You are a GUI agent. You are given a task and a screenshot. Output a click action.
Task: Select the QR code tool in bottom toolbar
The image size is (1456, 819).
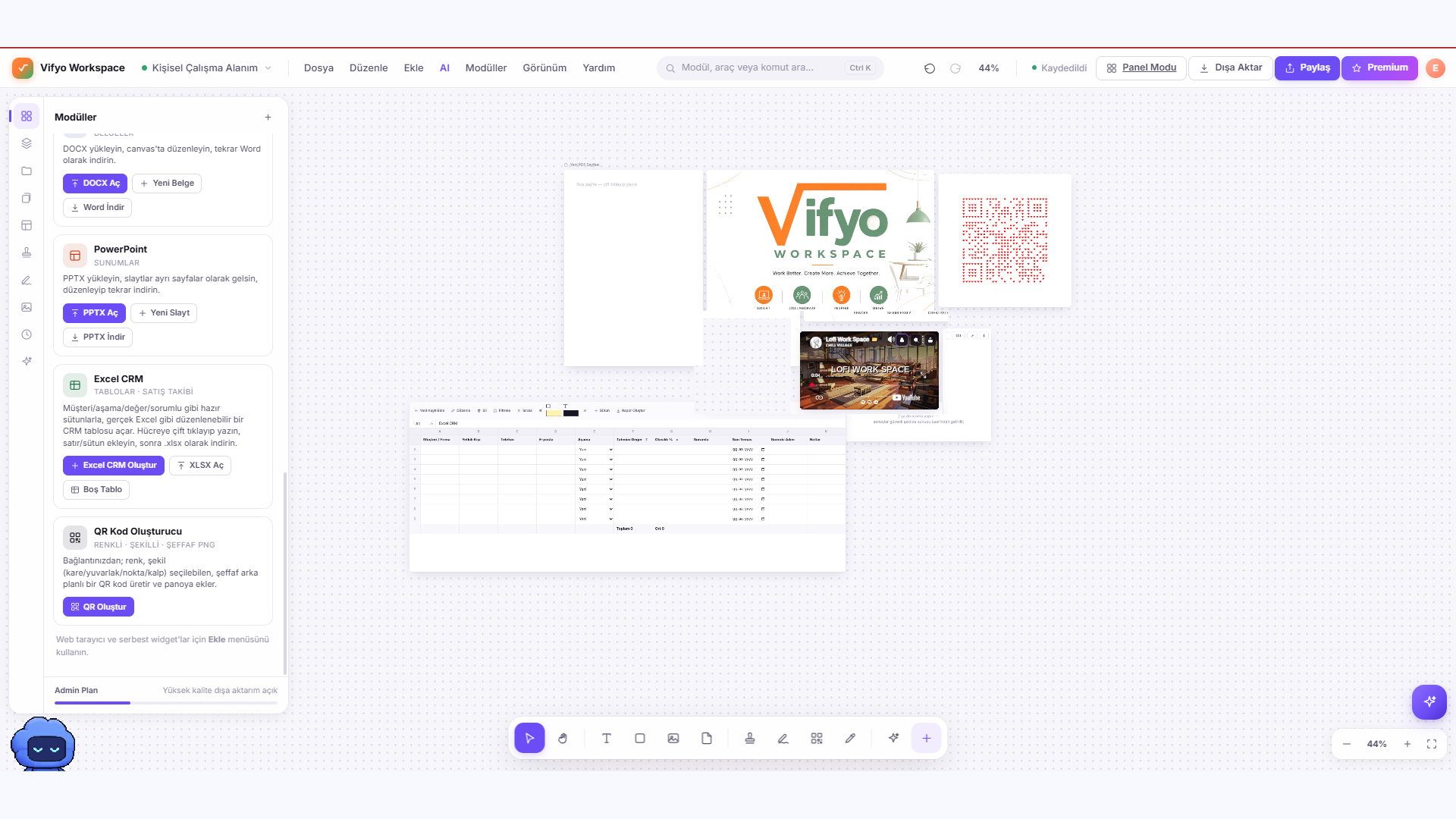click(817, 738)
